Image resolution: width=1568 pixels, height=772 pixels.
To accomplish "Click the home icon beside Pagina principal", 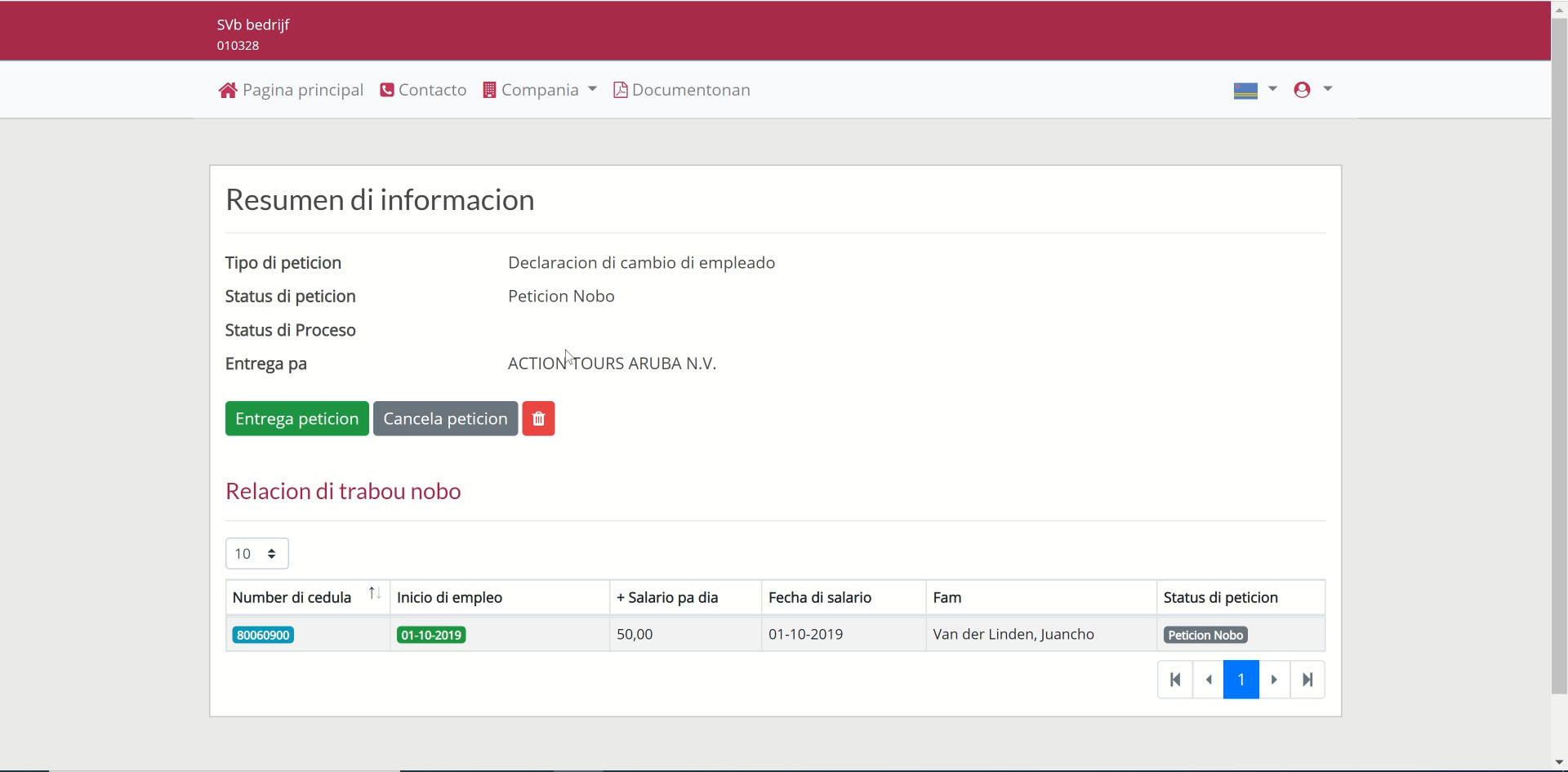I will 227,90.
